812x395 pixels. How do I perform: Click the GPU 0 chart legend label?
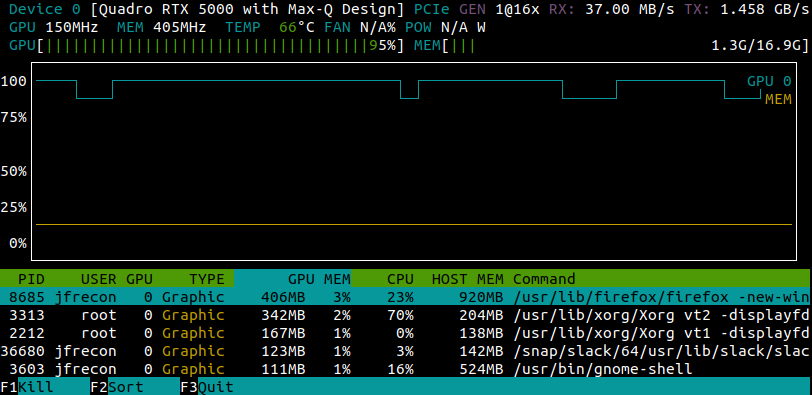pyautogui.click(x=769, y=81)
